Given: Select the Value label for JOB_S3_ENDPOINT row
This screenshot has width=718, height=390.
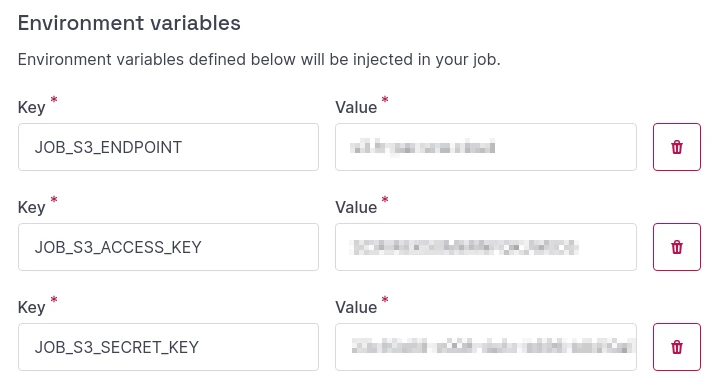Looking at the screenshot, I should pyautogui.click(x=356, y=108).
